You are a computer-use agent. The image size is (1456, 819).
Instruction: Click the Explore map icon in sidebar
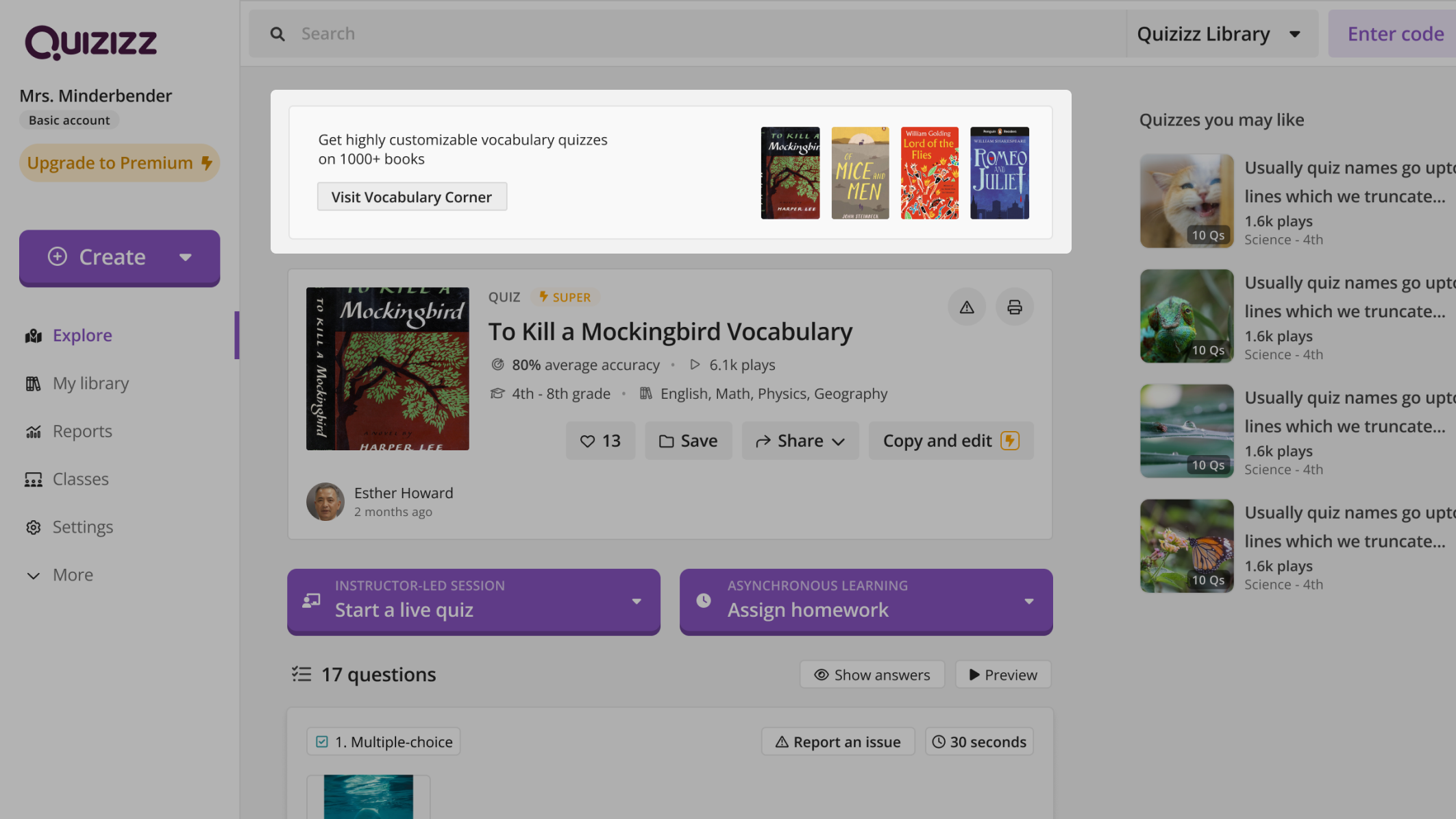34,336
